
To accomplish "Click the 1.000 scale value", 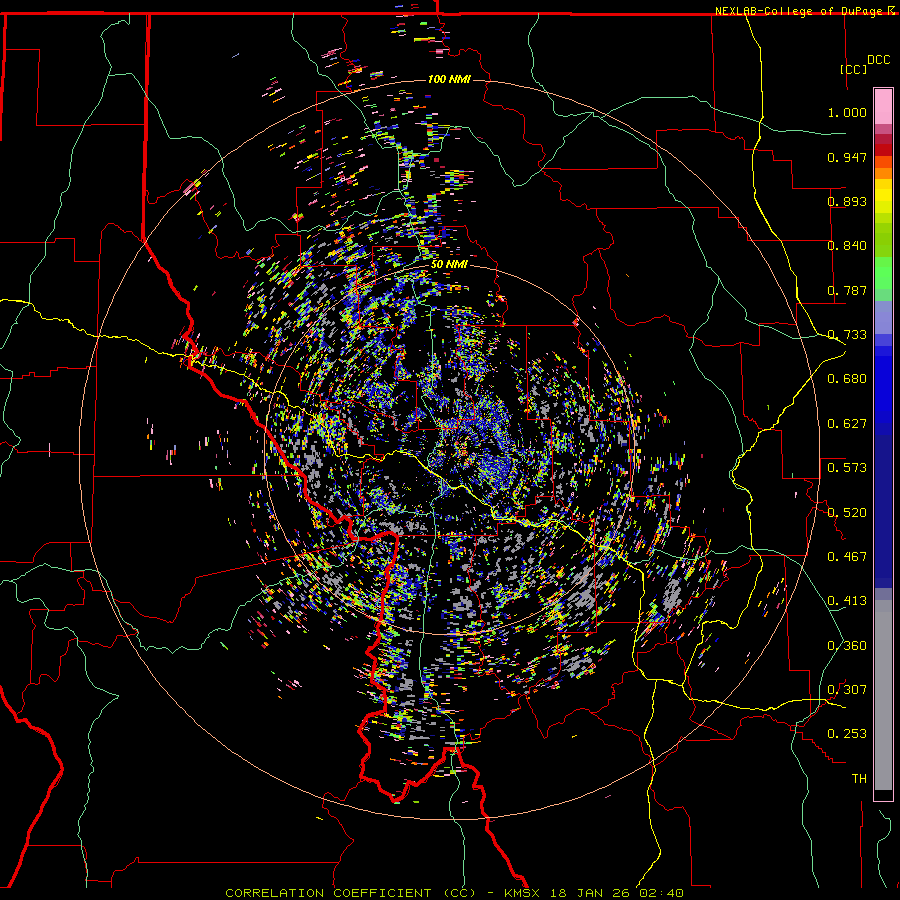I will 847,112.
